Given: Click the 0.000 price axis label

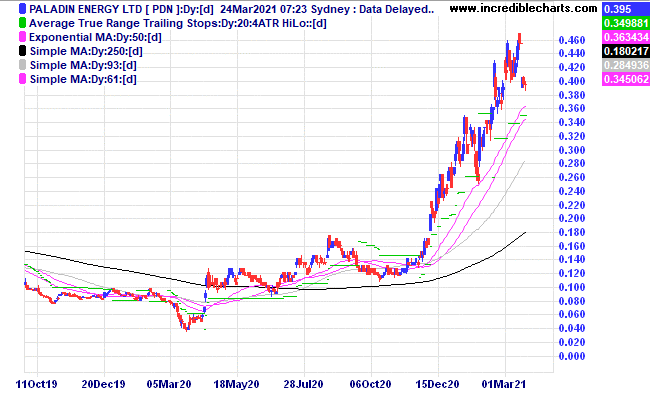Looking at the screenshot, I should pyautogui.click(x=572, y=356).
